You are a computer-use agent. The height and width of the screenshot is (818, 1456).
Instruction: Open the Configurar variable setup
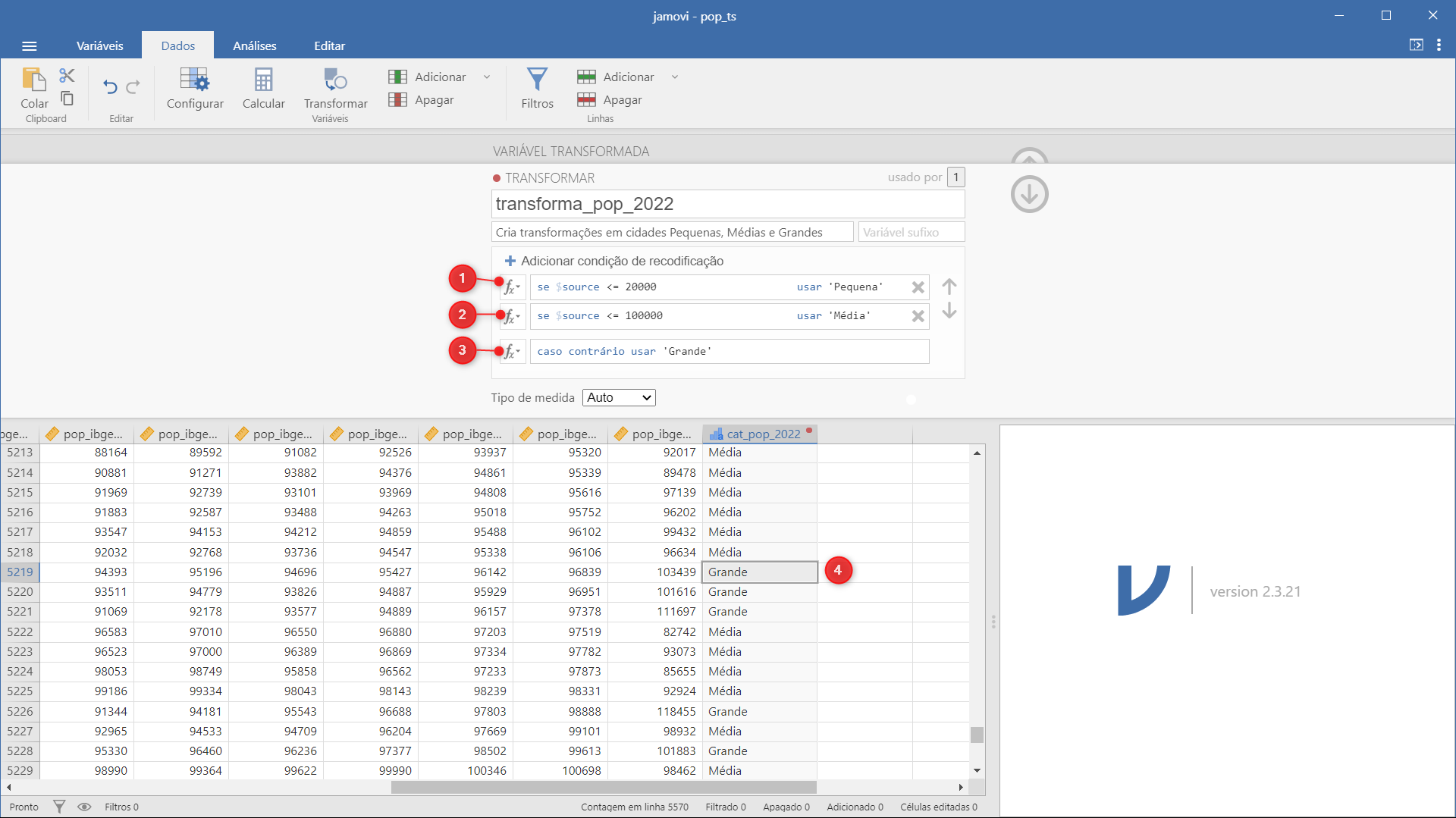pos(195,88)
